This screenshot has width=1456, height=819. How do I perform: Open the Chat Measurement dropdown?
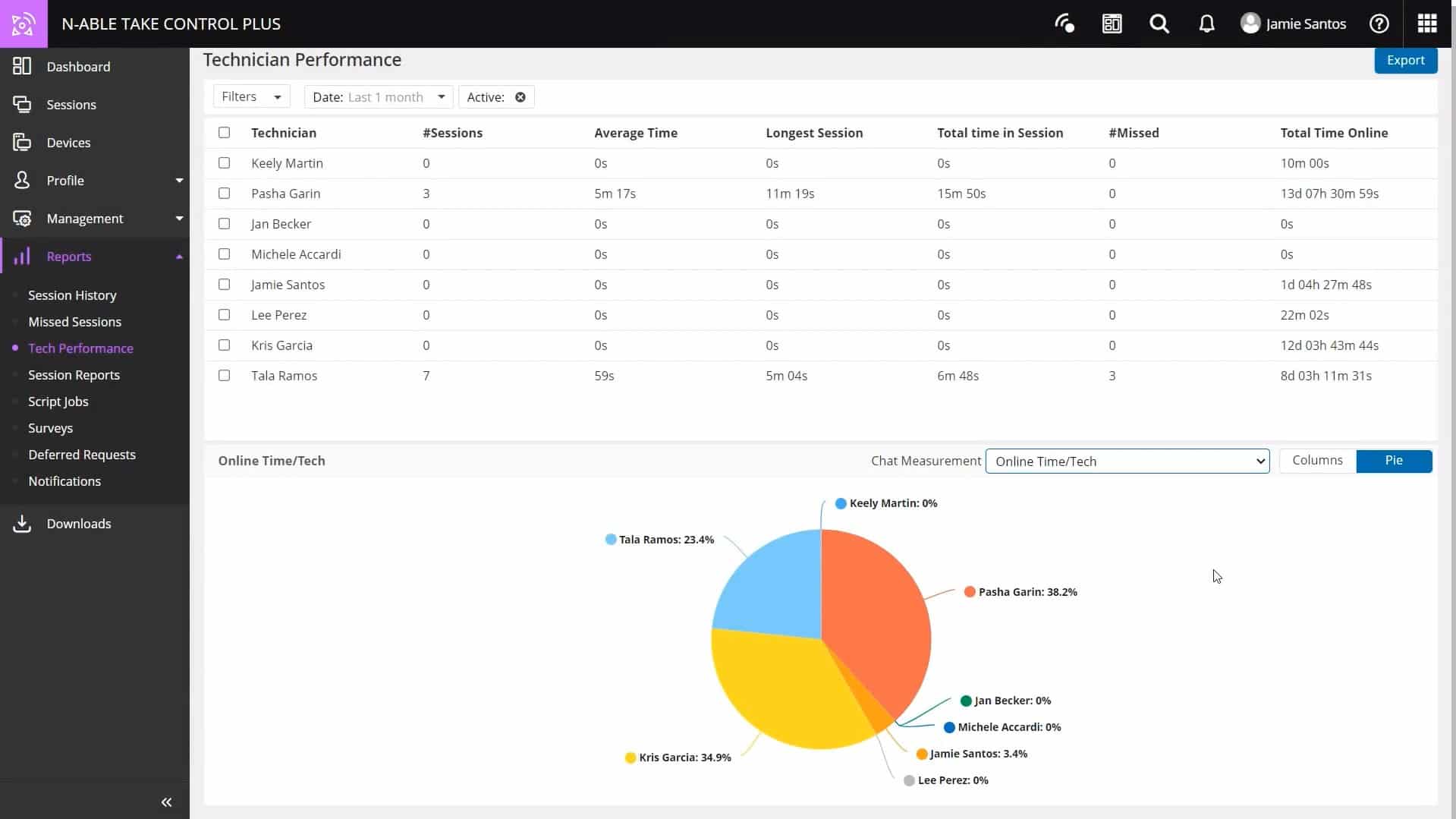point(1127,461)
